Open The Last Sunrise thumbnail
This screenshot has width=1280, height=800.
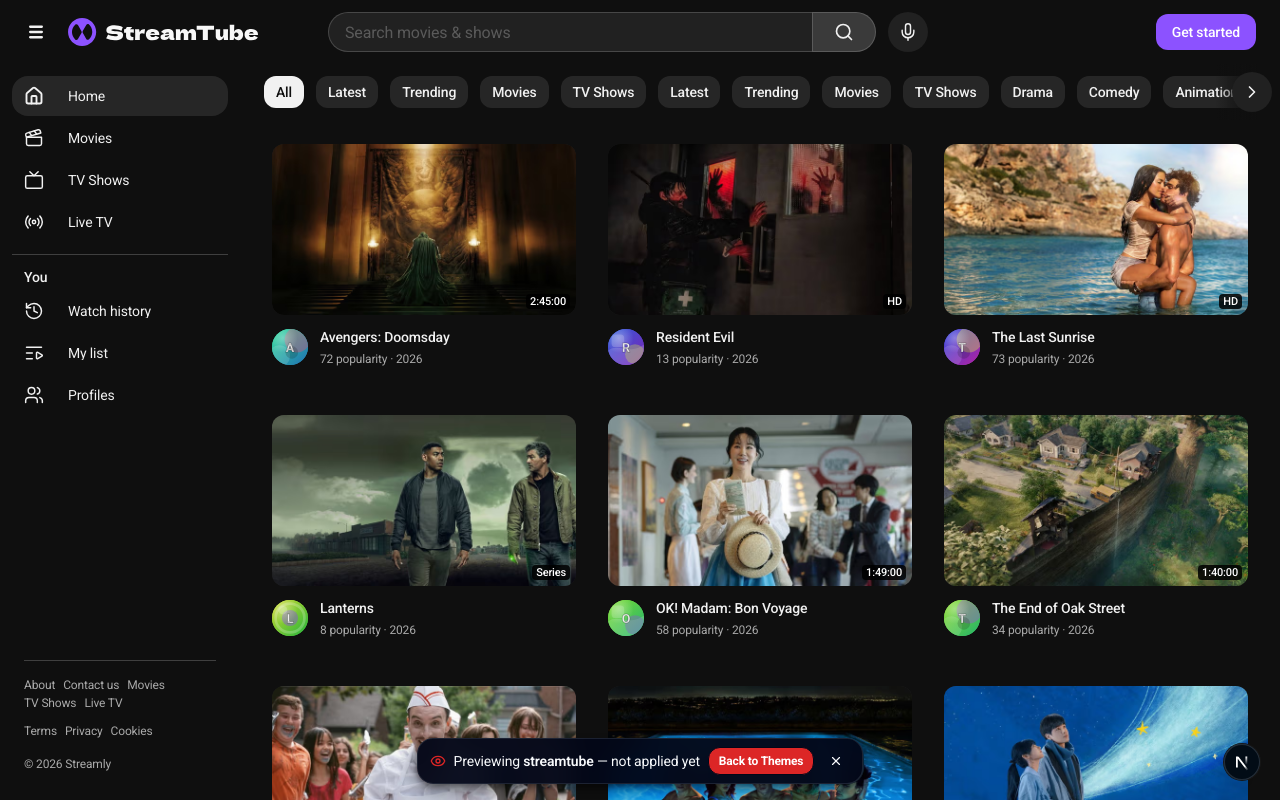(1096, 229)
